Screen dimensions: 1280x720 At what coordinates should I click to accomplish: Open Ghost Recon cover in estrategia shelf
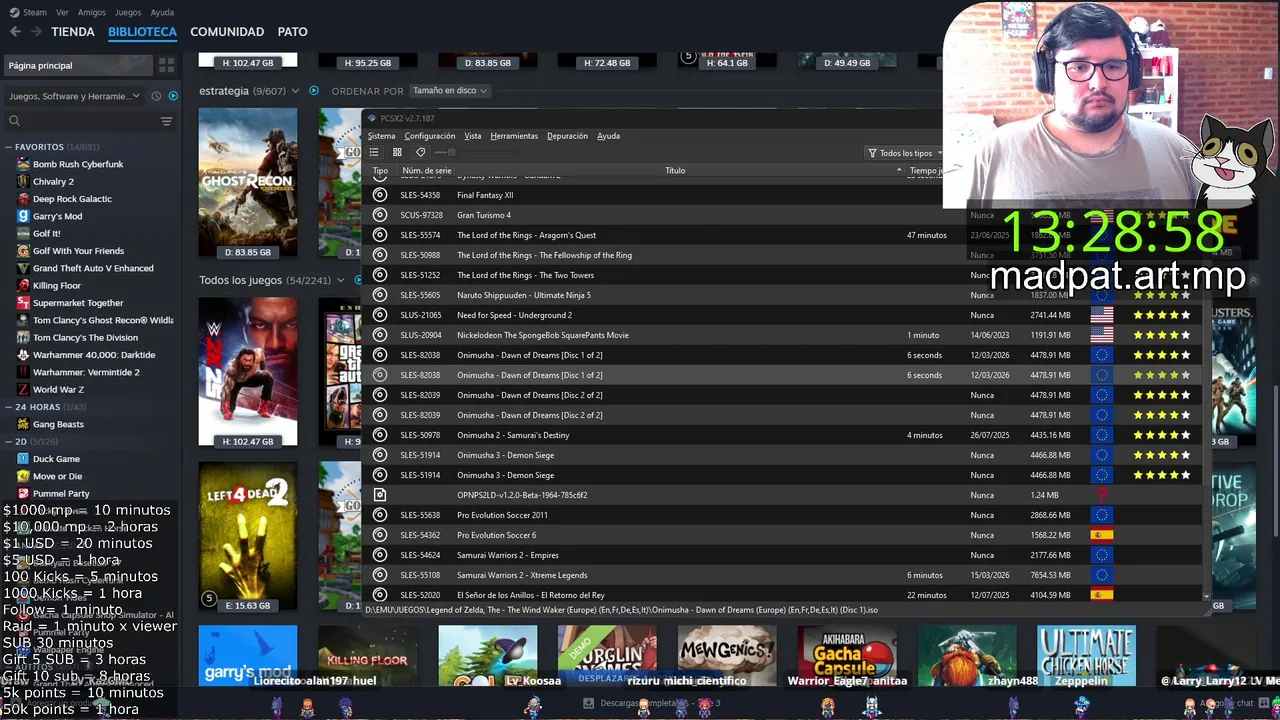248,182
